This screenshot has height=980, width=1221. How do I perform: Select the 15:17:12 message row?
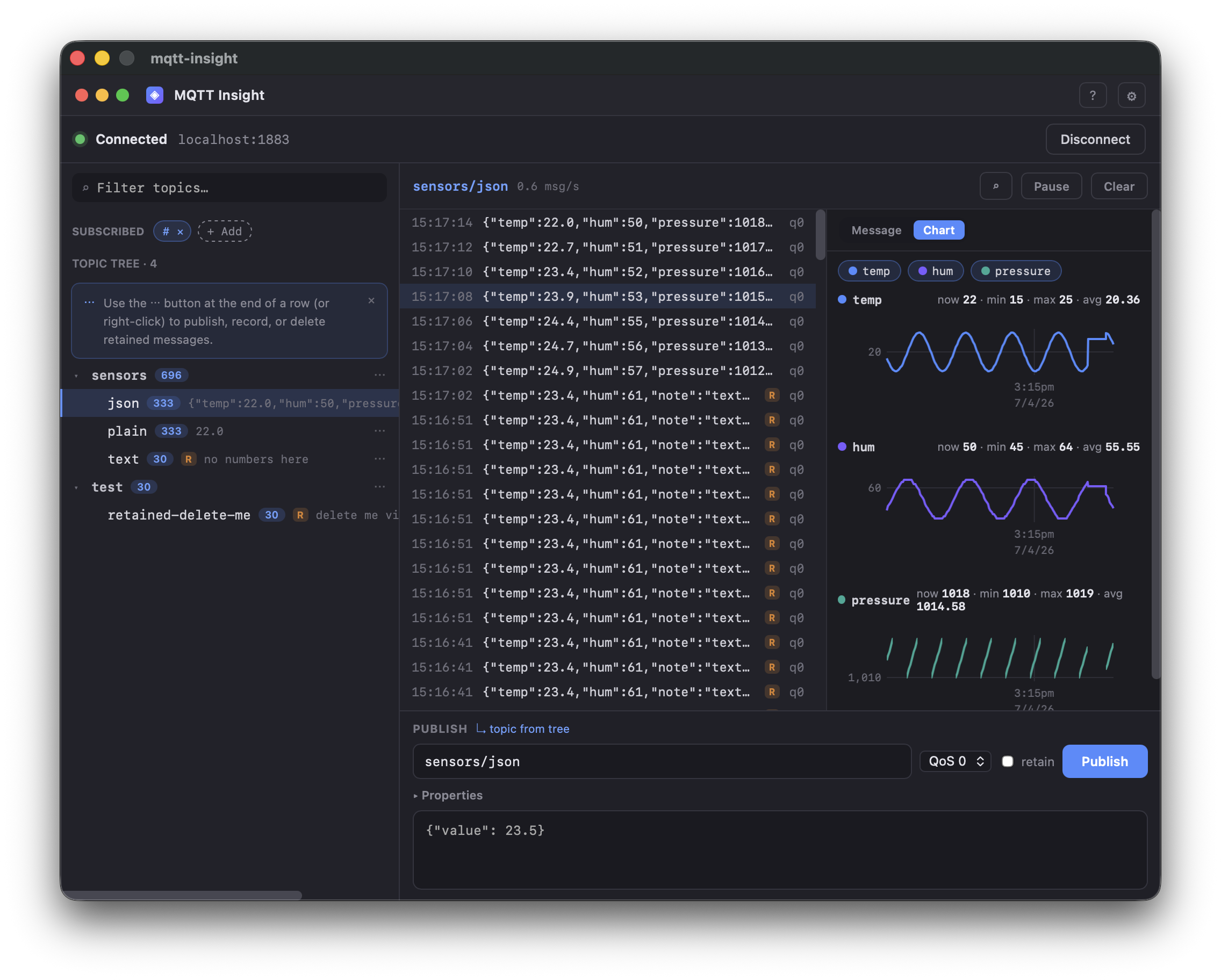point(608,247)
